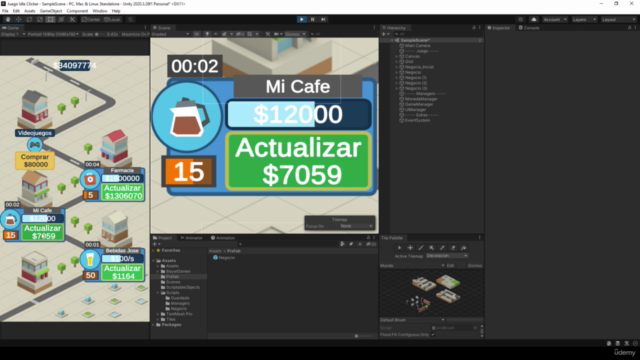Open the Account dropdown
Viewport: 640px width, 360px height.
coord(555,19)
